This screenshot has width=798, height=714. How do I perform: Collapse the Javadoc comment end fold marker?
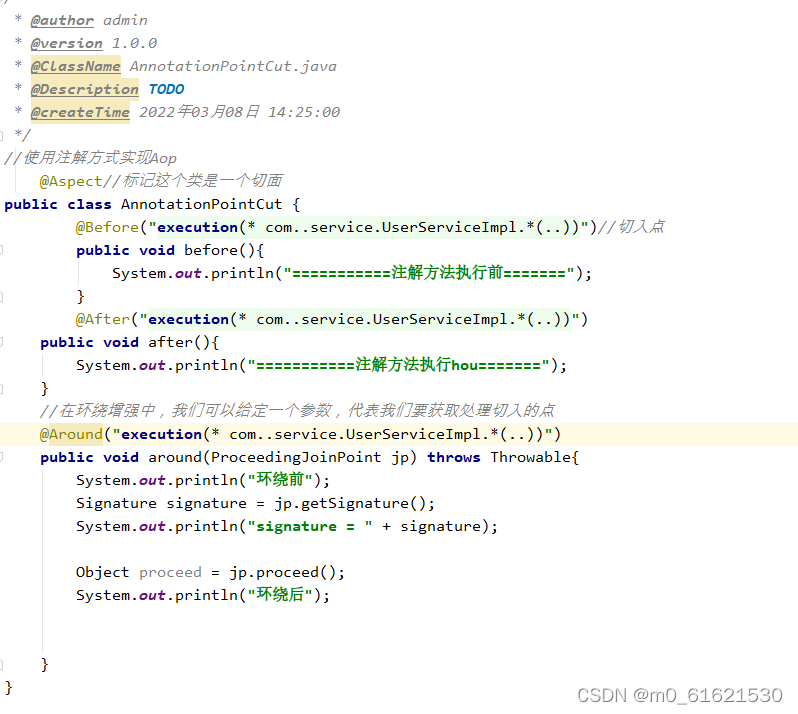[x=2, y=135]
